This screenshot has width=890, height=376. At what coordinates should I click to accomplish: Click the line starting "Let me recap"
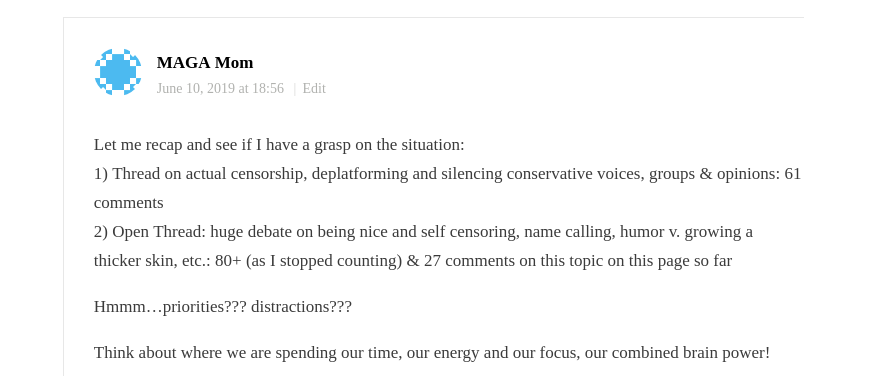(279, 145)
